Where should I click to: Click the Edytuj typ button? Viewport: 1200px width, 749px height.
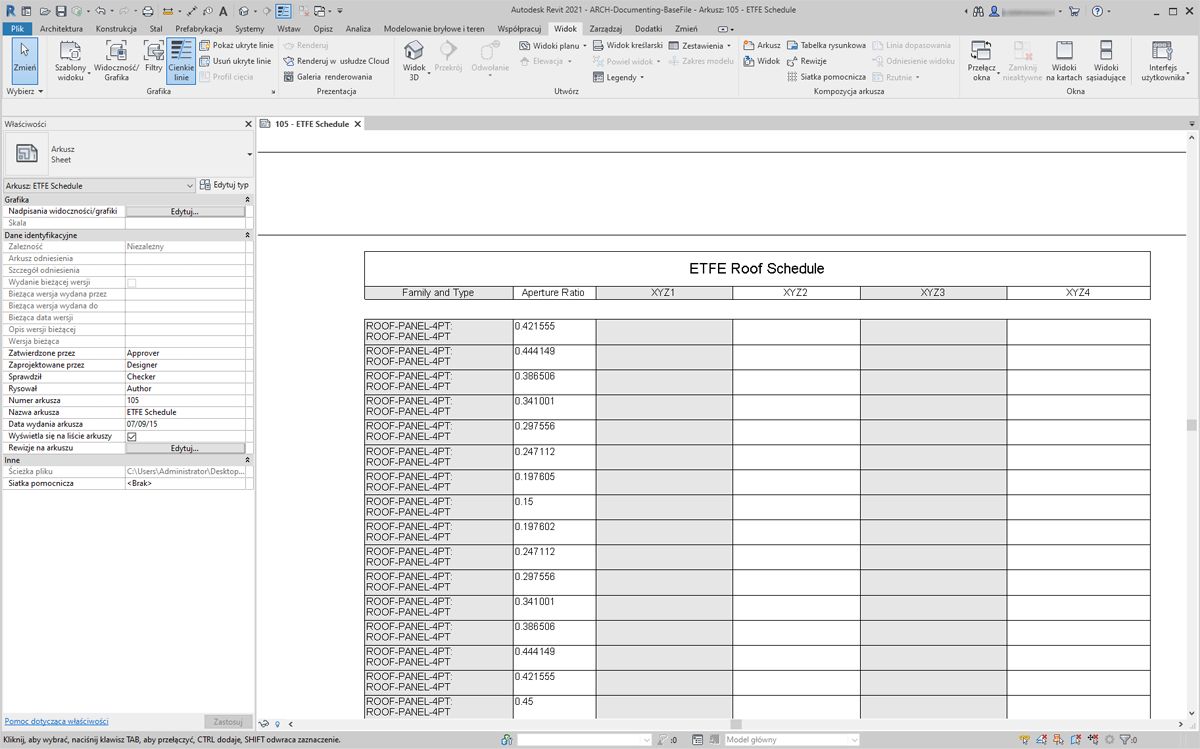click(x=224, y=185)
